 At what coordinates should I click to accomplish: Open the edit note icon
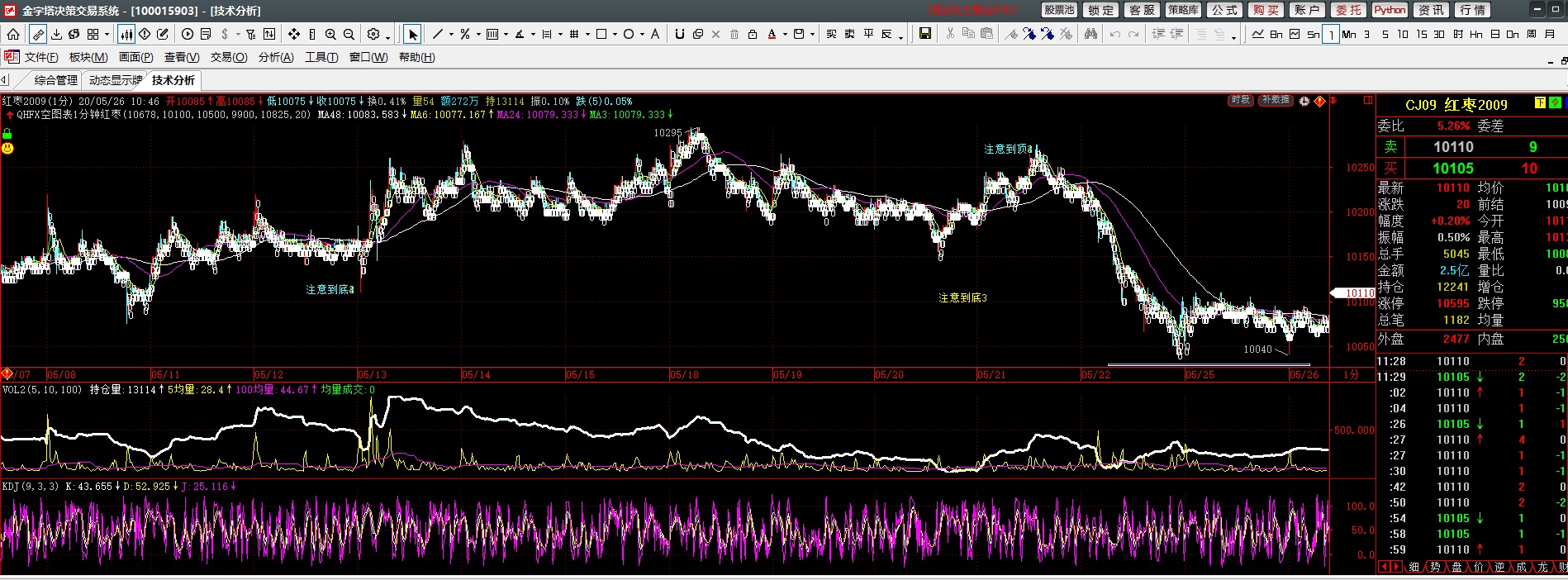click(x=163, y=34)
